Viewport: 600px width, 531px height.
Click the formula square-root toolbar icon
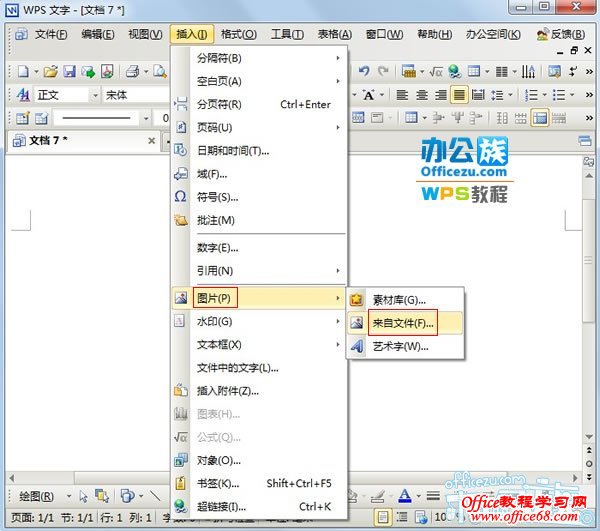[436, 72]
